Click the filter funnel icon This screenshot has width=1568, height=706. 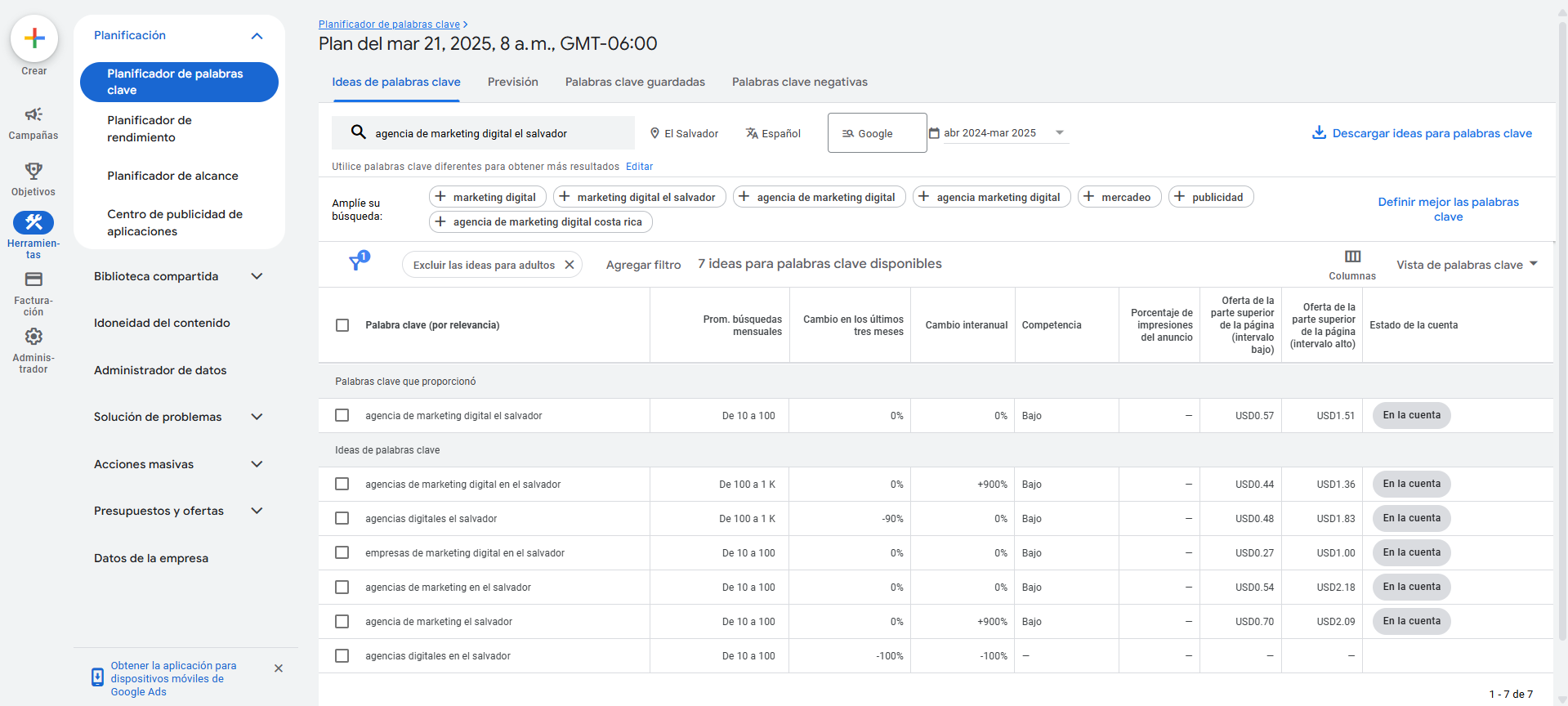click(x=356, y=263)
